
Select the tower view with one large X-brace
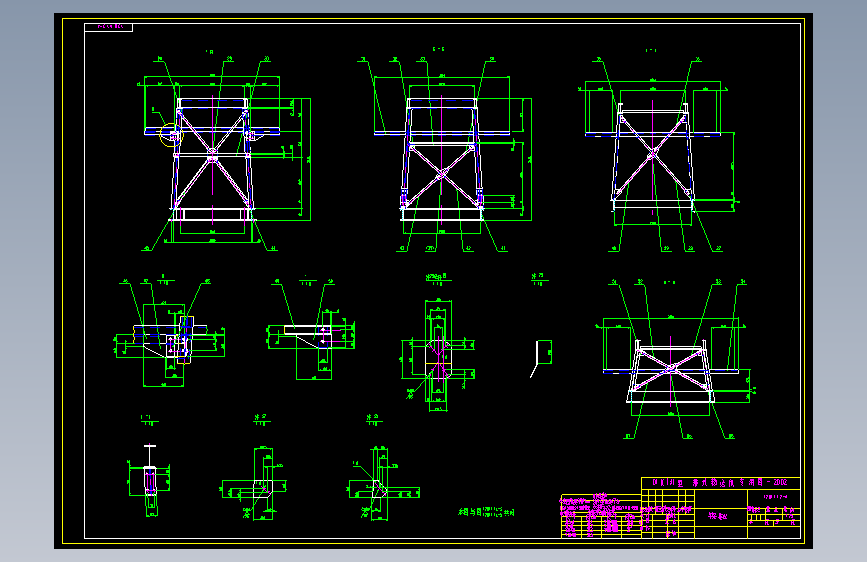tap(658, 153)
